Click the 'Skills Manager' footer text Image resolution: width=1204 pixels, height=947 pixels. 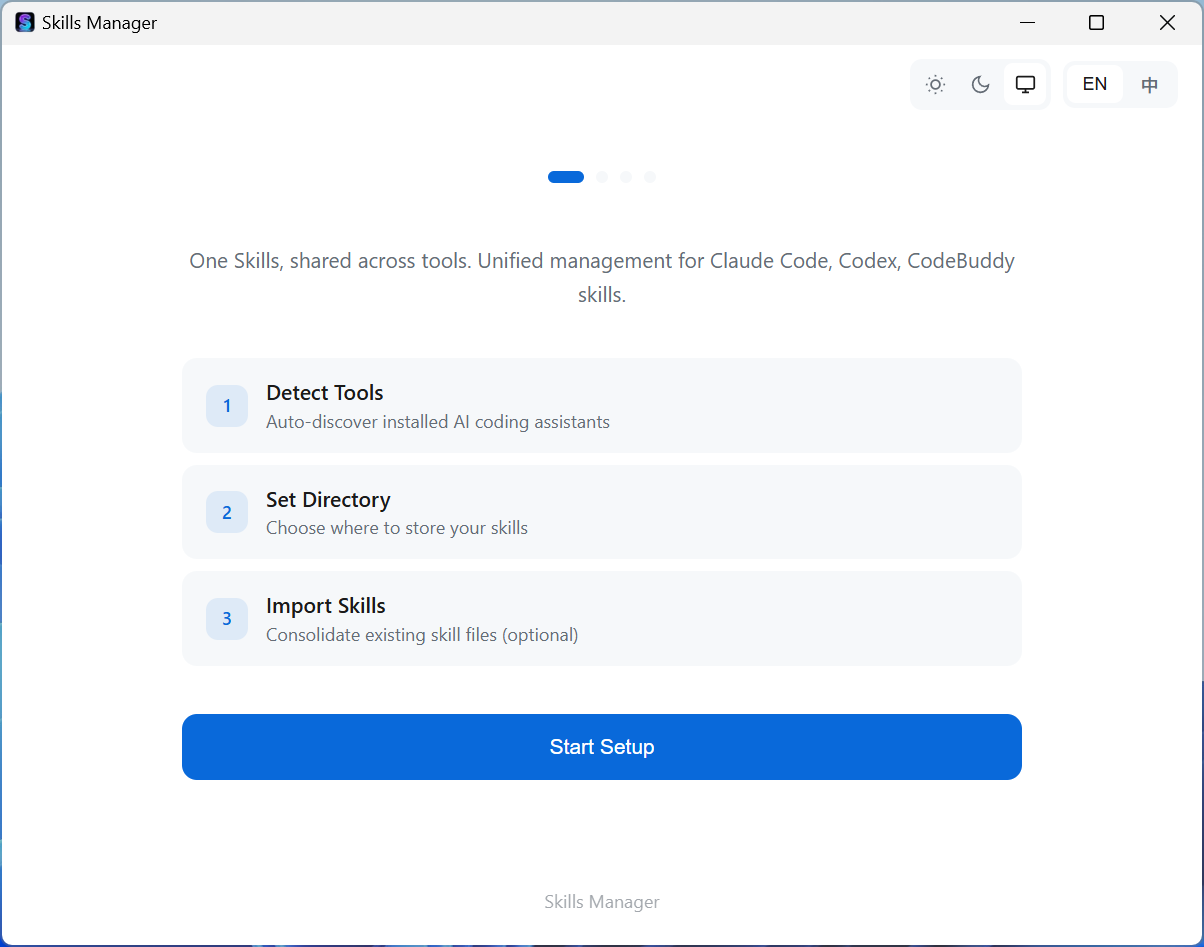point(602,902)
